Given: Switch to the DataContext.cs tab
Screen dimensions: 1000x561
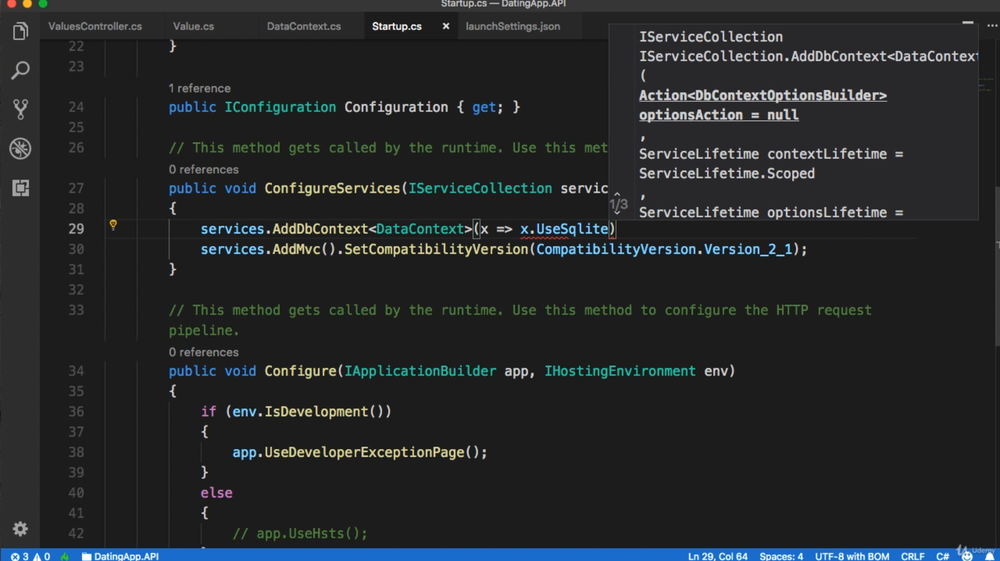Looking at the screenshot, I should click(x=304, y=26).
